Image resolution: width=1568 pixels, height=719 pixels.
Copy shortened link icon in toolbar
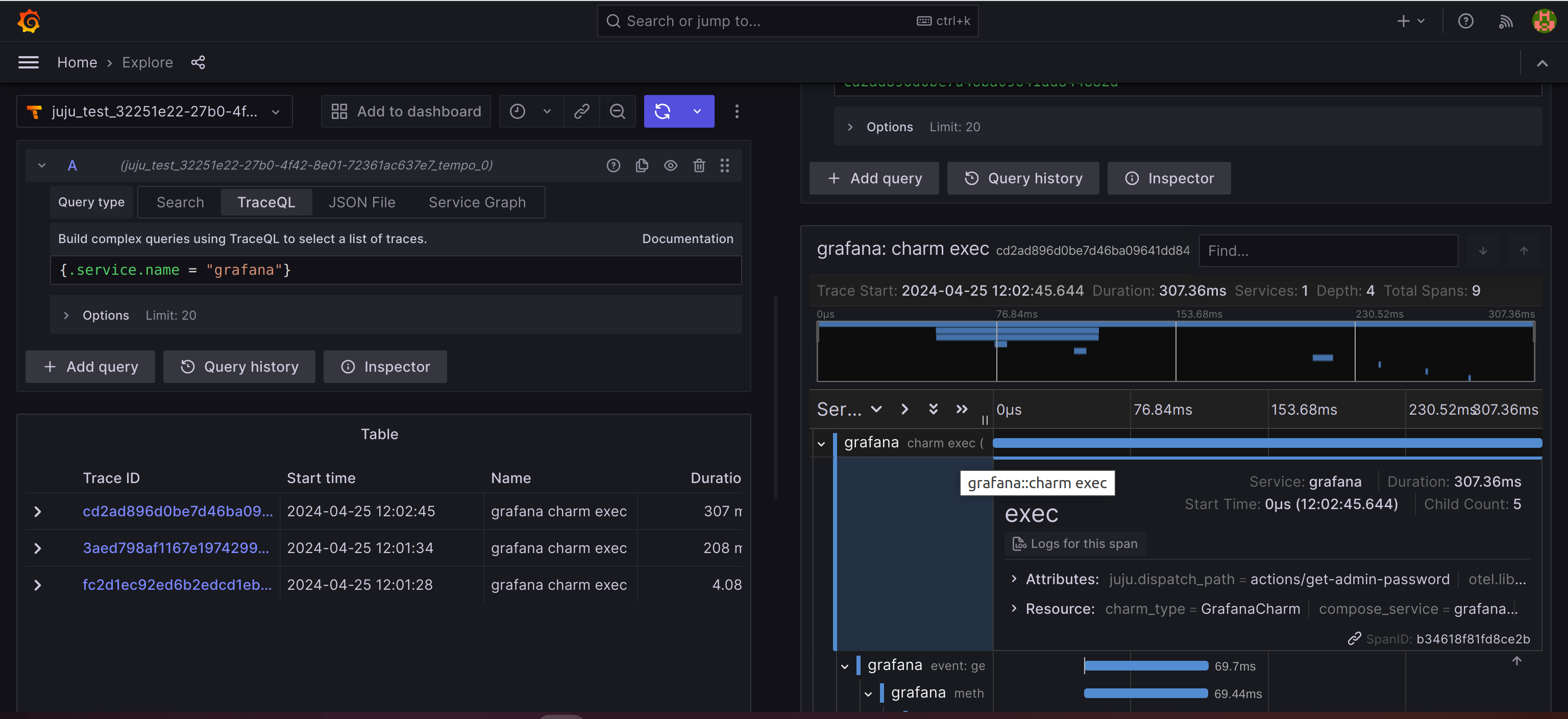point(581,111)
